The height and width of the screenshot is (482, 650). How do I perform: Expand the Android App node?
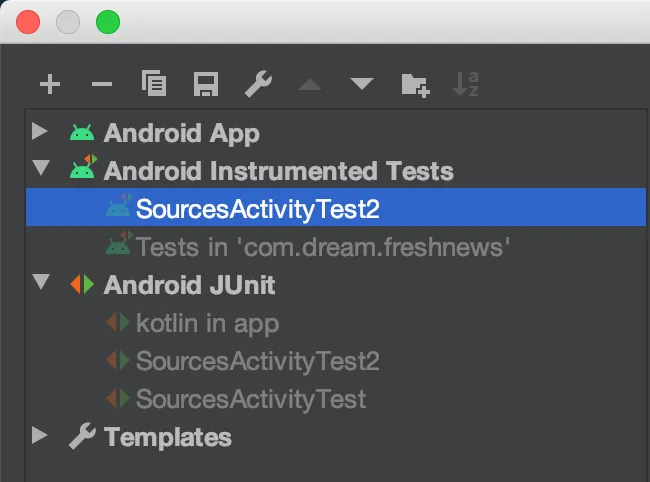(40, 132)
